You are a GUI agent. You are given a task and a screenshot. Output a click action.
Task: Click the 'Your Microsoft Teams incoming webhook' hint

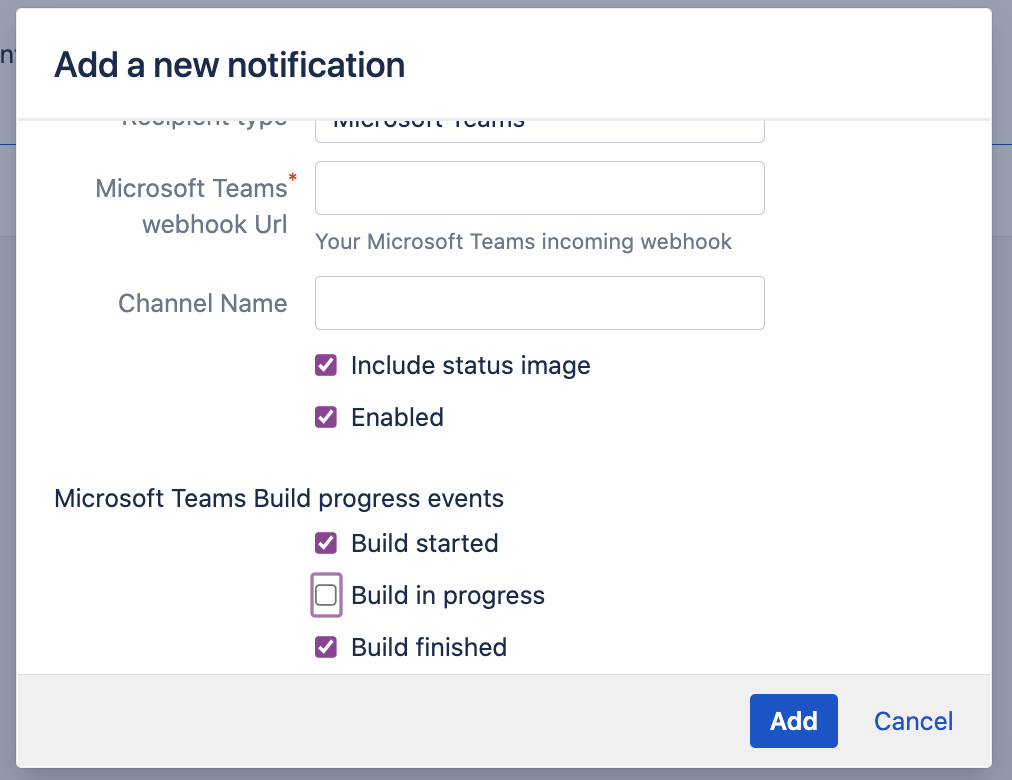523,241
